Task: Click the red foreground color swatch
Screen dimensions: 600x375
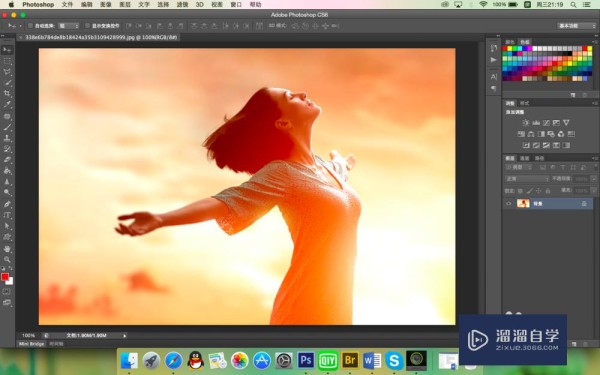Action: [x=5, y=277]
